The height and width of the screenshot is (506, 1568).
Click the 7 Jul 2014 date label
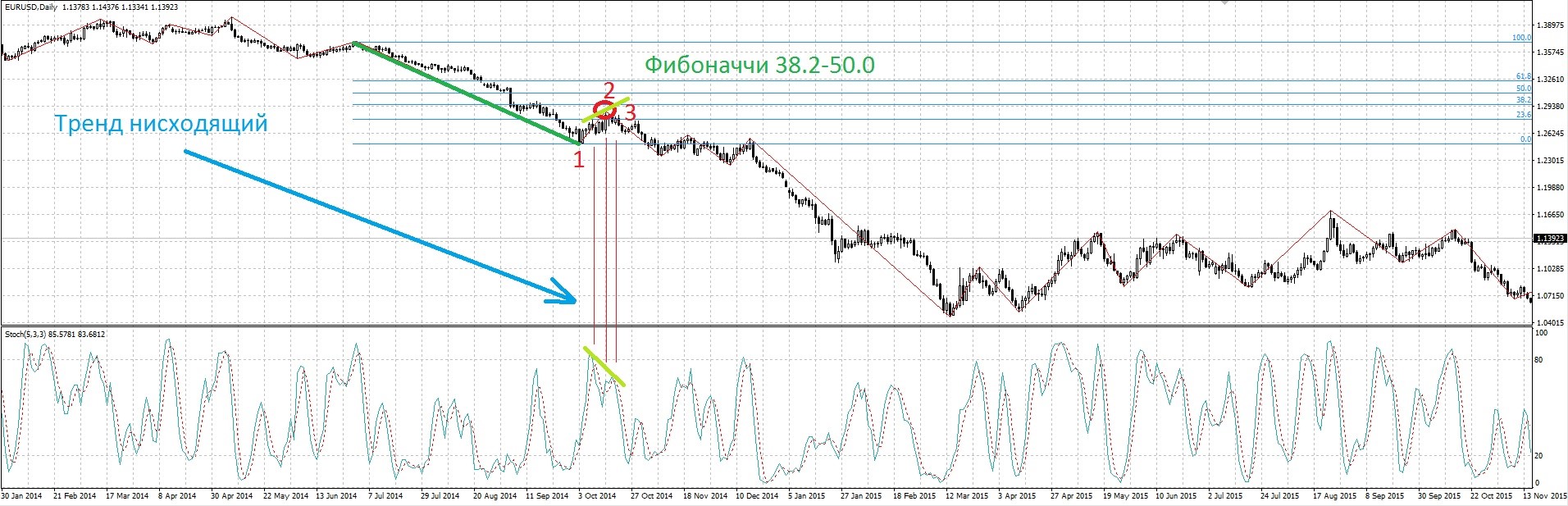(385, 496)
